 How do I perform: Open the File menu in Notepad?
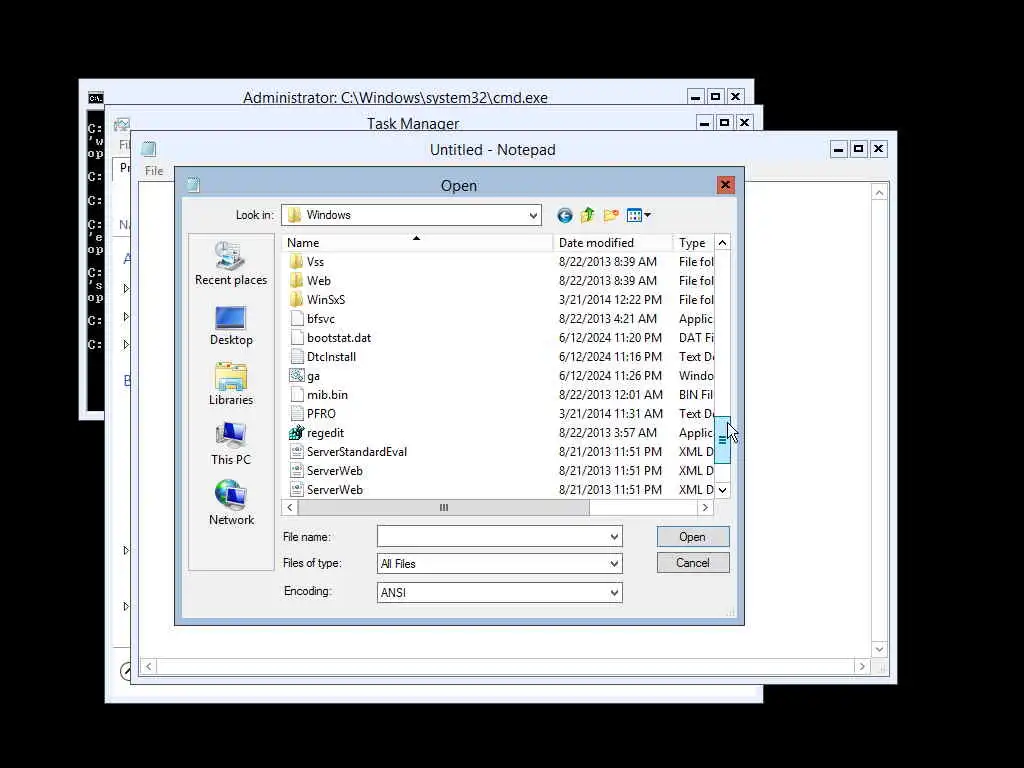(154, 171)
